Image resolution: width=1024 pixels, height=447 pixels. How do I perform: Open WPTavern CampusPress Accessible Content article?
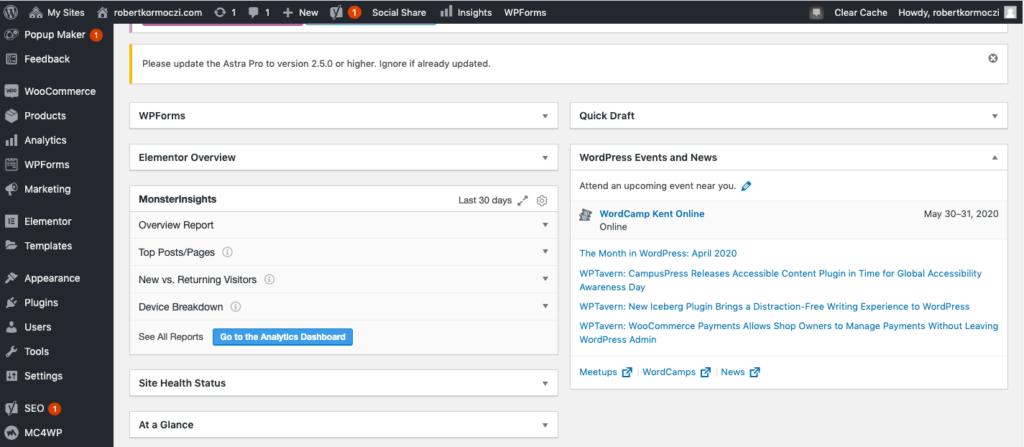tap(780, 280)
